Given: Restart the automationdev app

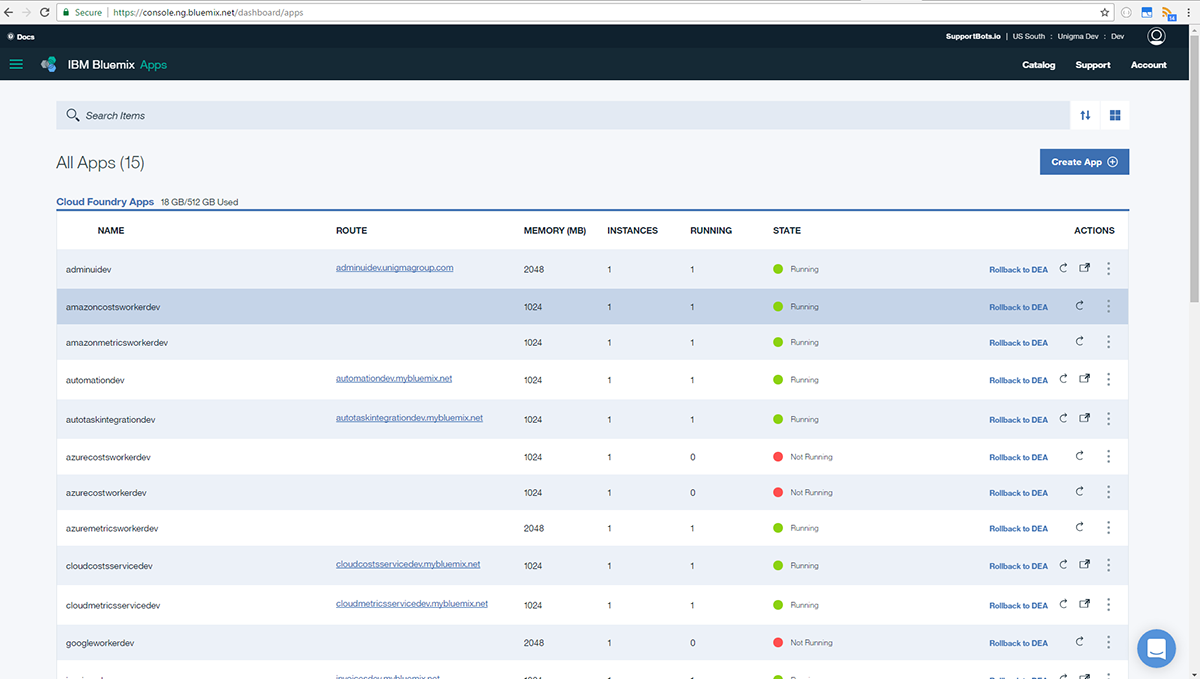Looking at the screenshot, I should [1064, 379].
